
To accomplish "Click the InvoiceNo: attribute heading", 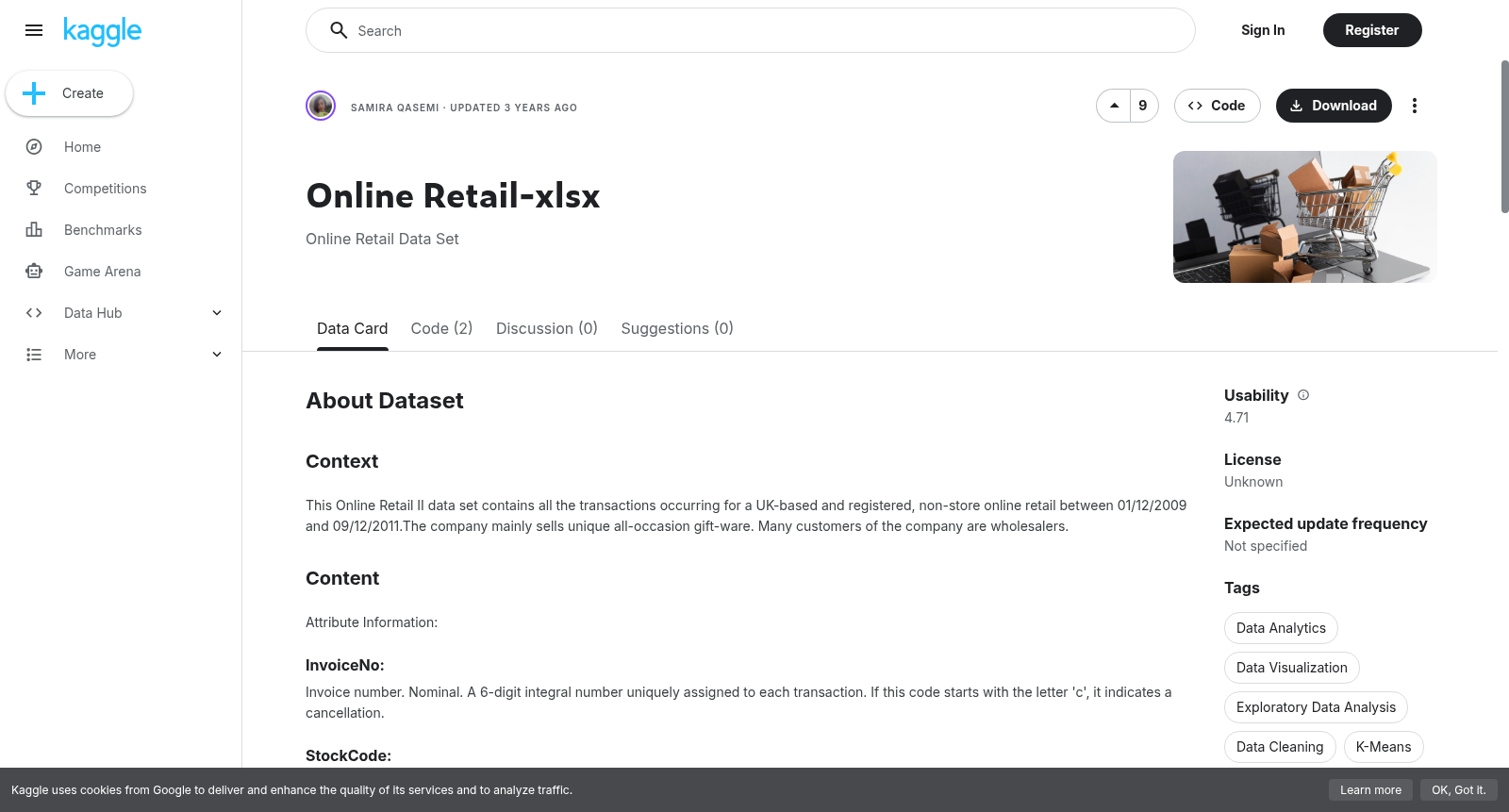I will tap(345, 665).
